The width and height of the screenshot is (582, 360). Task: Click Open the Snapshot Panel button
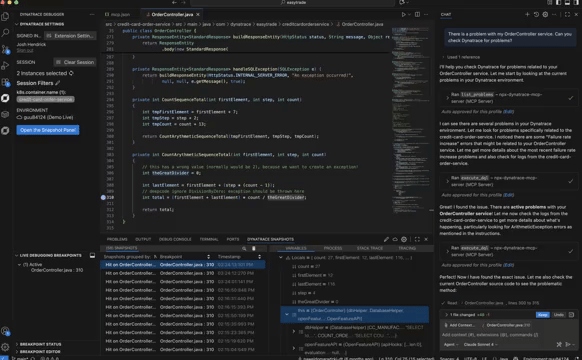[48, 130]
